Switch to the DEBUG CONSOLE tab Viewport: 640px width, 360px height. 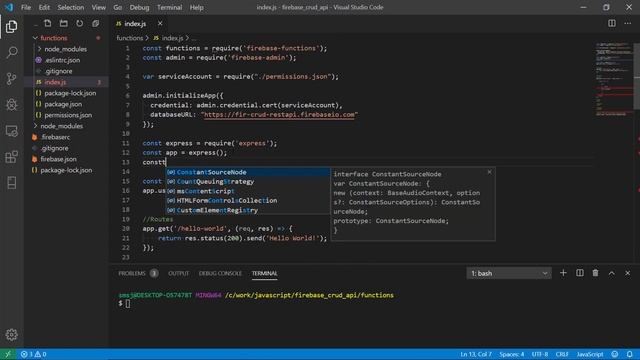(x=220, y=273)
